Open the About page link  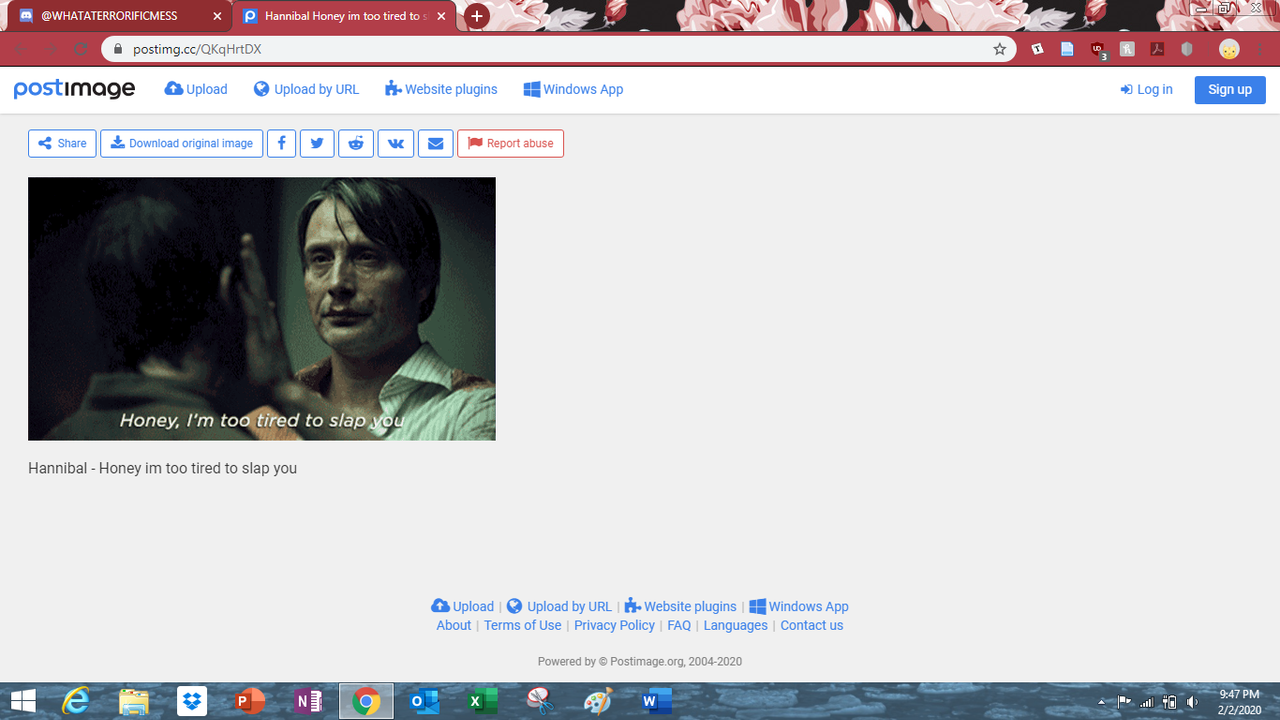coord(453,625)
